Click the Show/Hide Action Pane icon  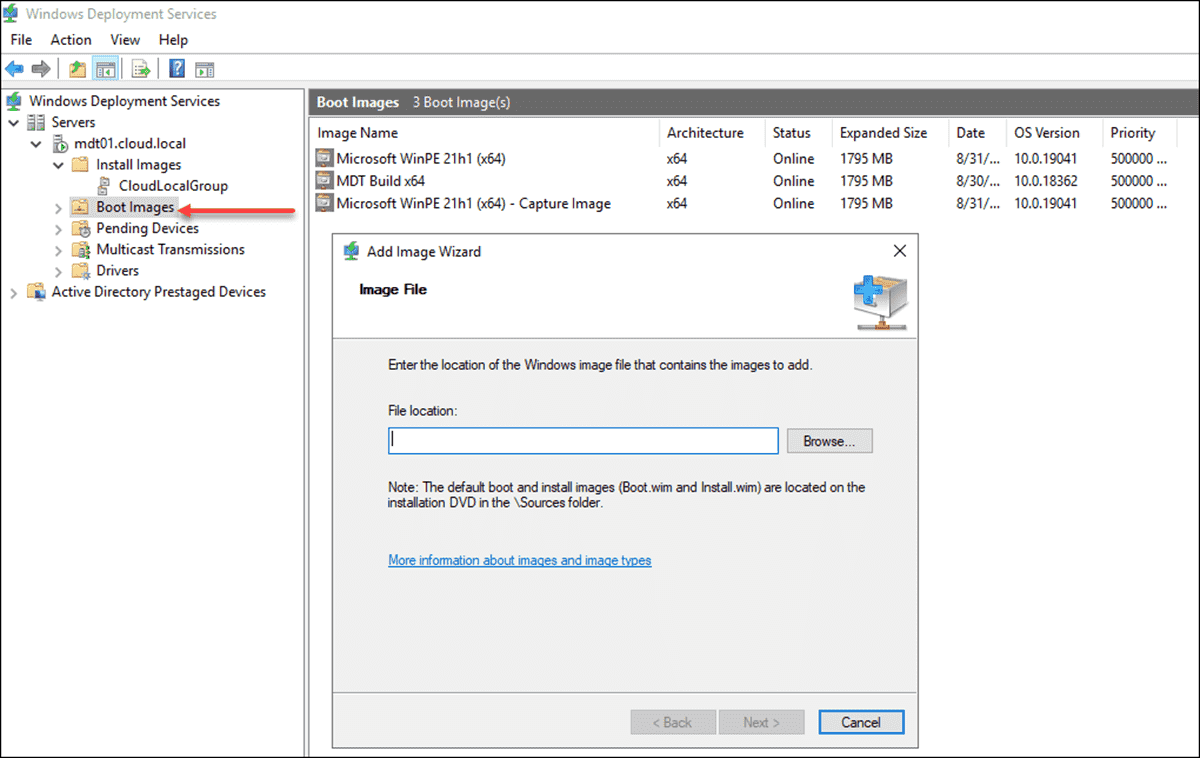pos(205,69)
